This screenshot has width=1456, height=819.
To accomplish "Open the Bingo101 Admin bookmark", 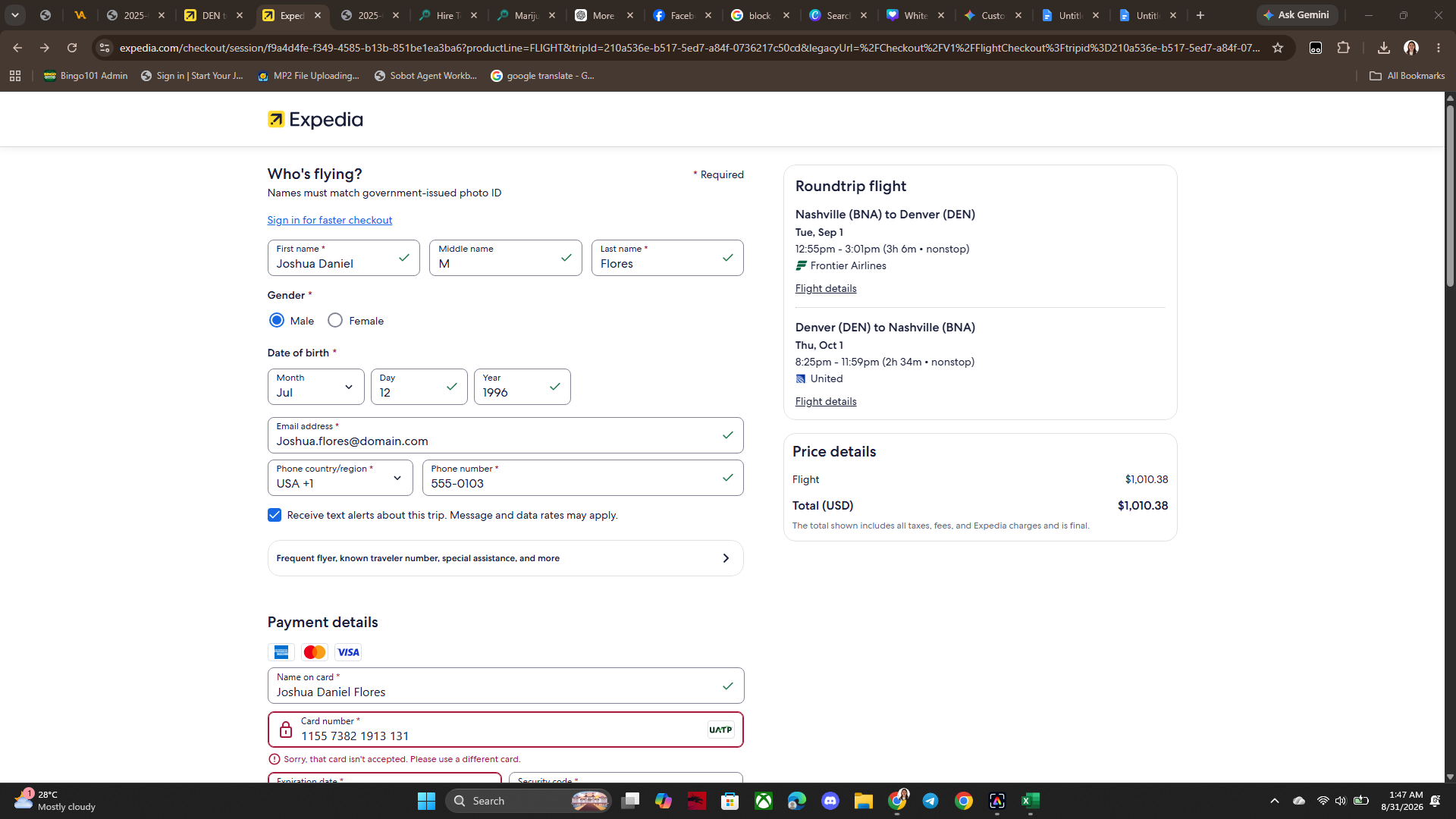I will 86,76.
